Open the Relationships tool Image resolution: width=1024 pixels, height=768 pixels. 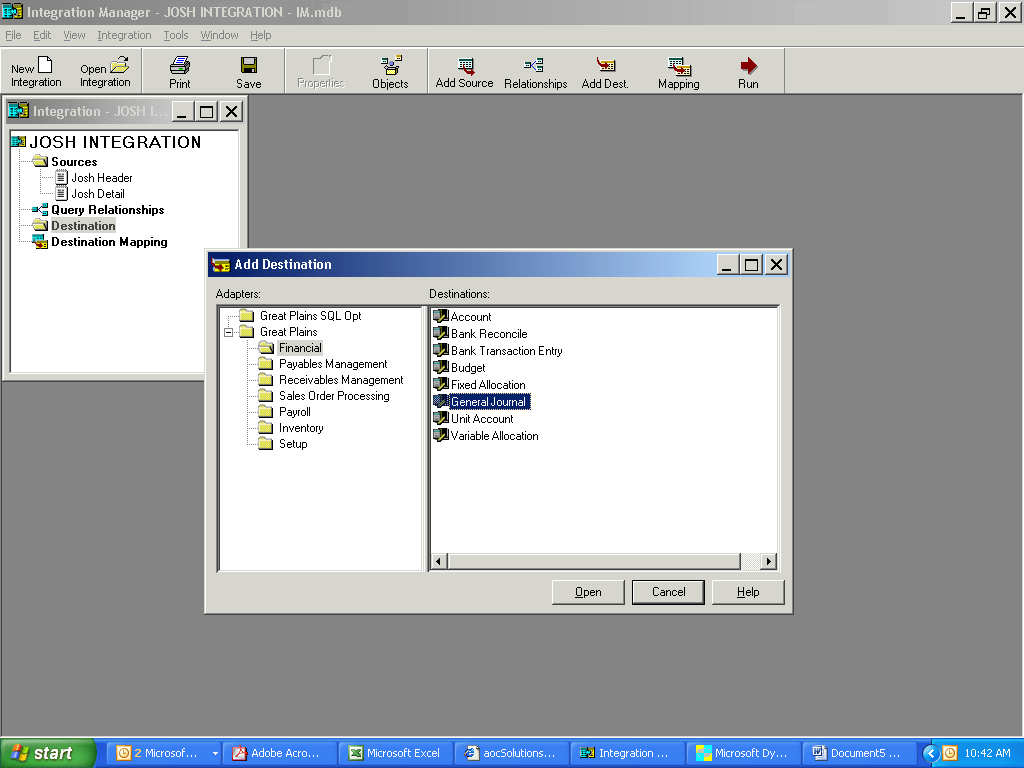click(535, 70)
